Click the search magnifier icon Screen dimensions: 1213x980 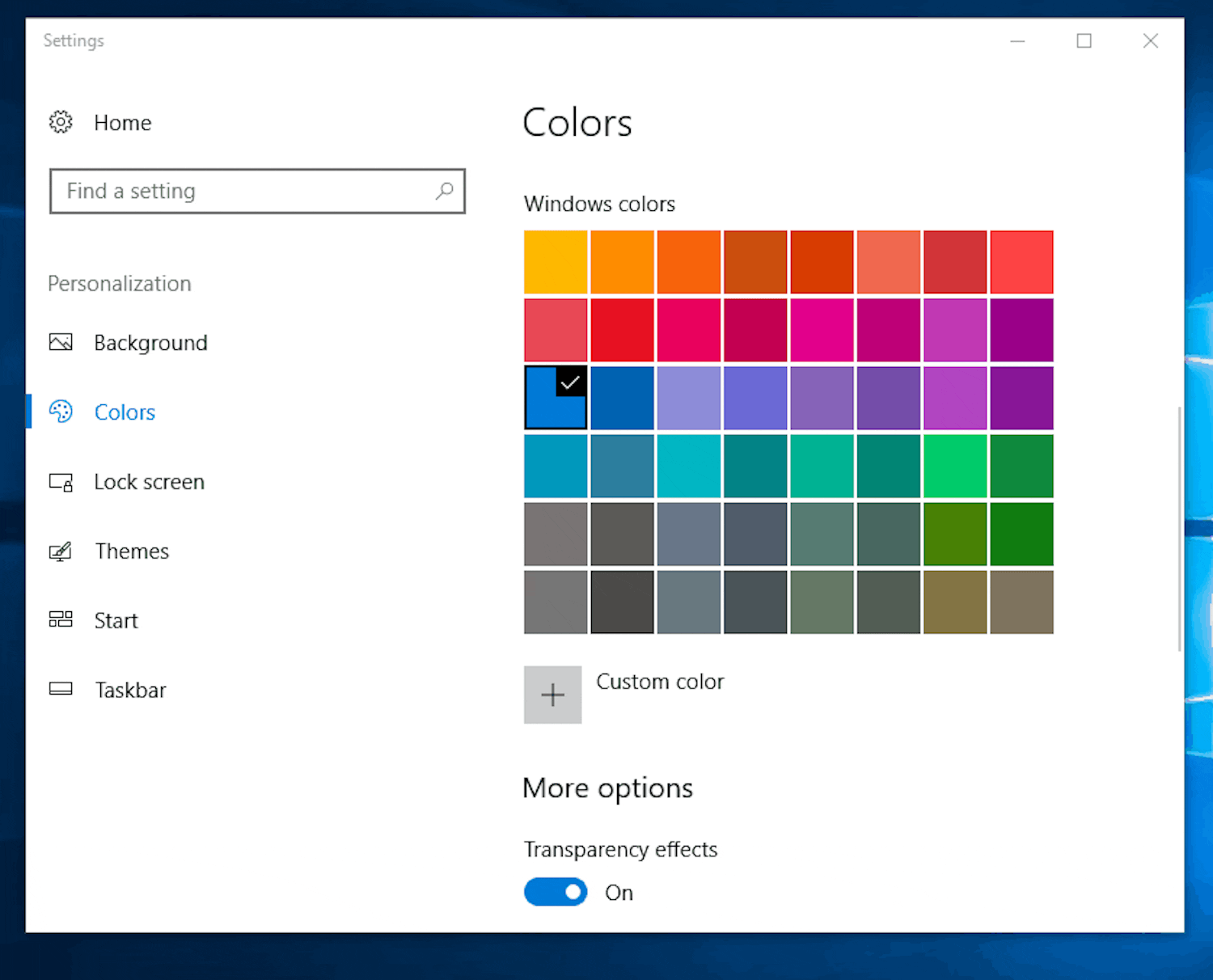pos(445,191)
